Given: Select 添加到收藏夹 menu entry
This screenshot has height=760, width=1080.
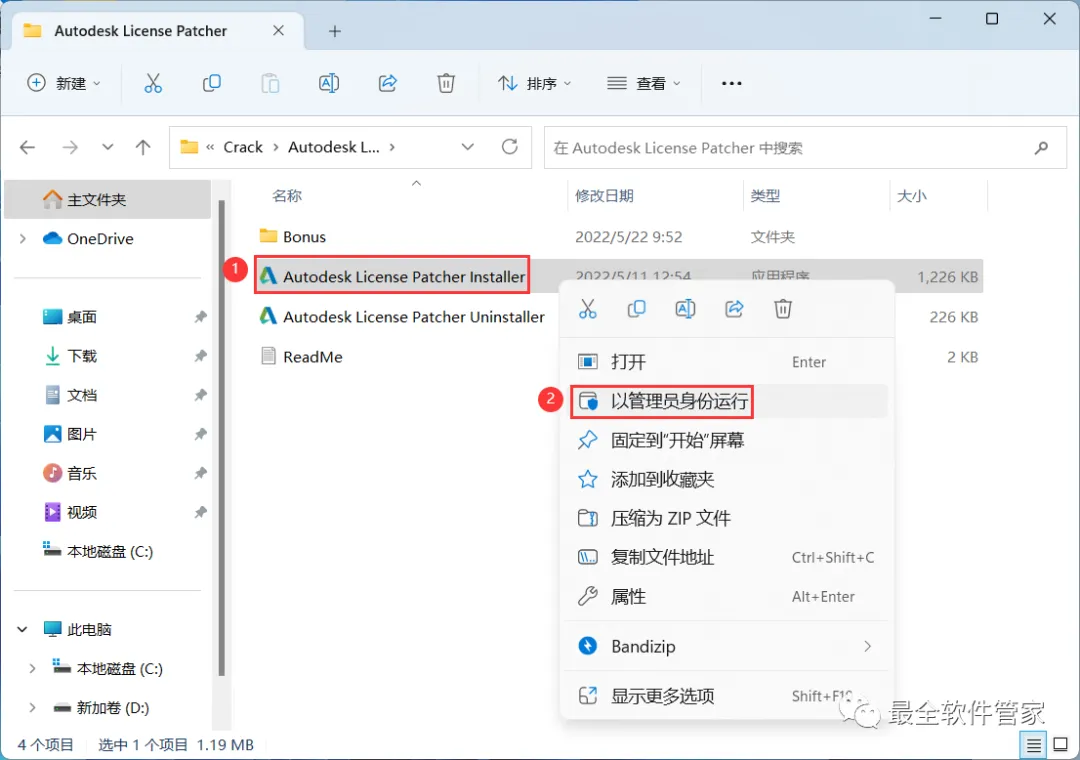Looking at the screenshot, I should point(725,479).
